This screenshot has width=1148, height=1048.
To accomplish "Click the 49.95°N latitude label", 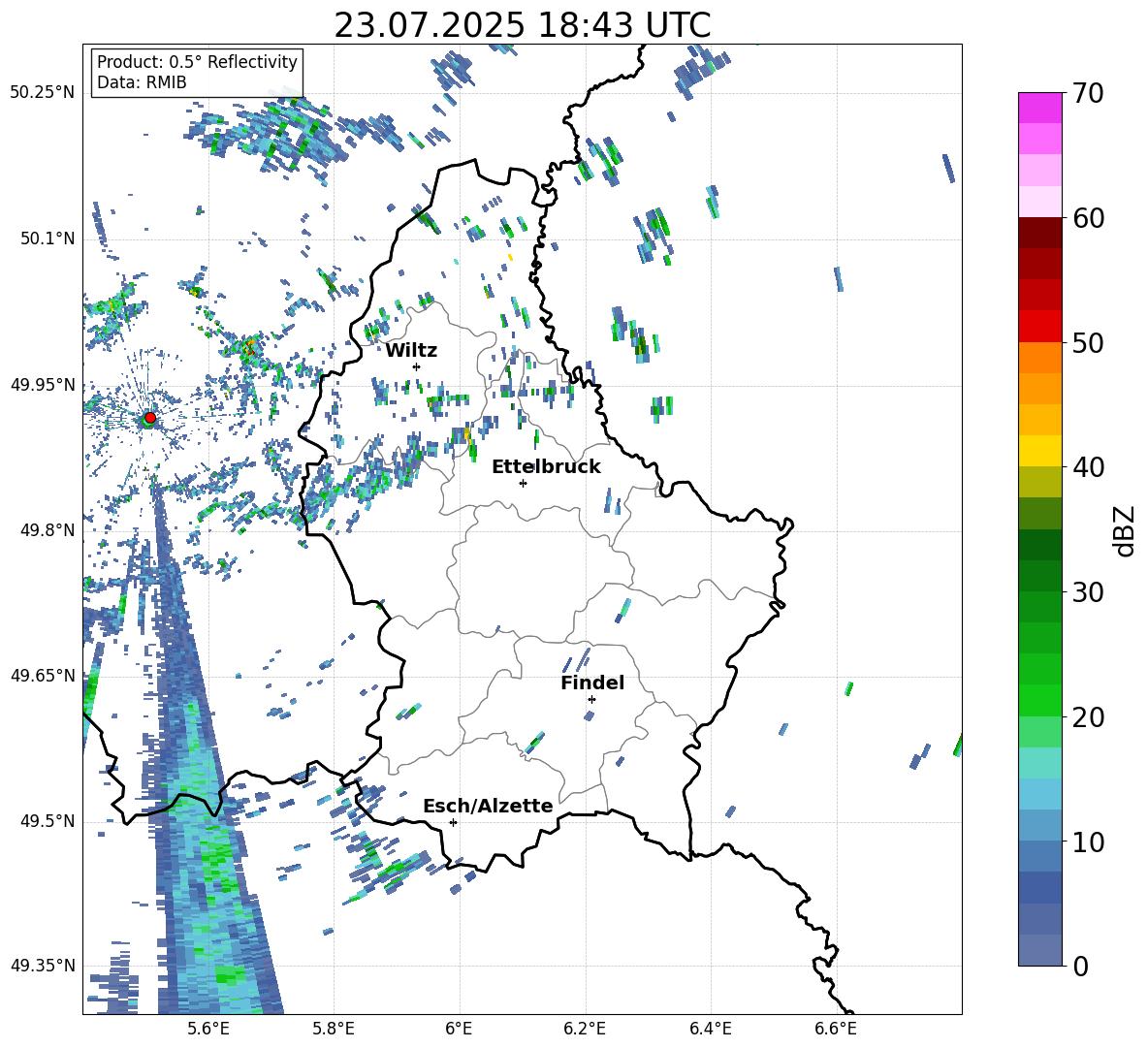I will pos(43,384).
